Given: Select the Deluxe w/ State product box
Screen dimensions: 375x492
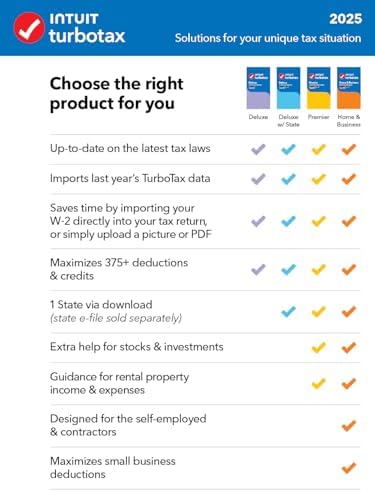Looking at the screenshot, I should coord(288,88).
